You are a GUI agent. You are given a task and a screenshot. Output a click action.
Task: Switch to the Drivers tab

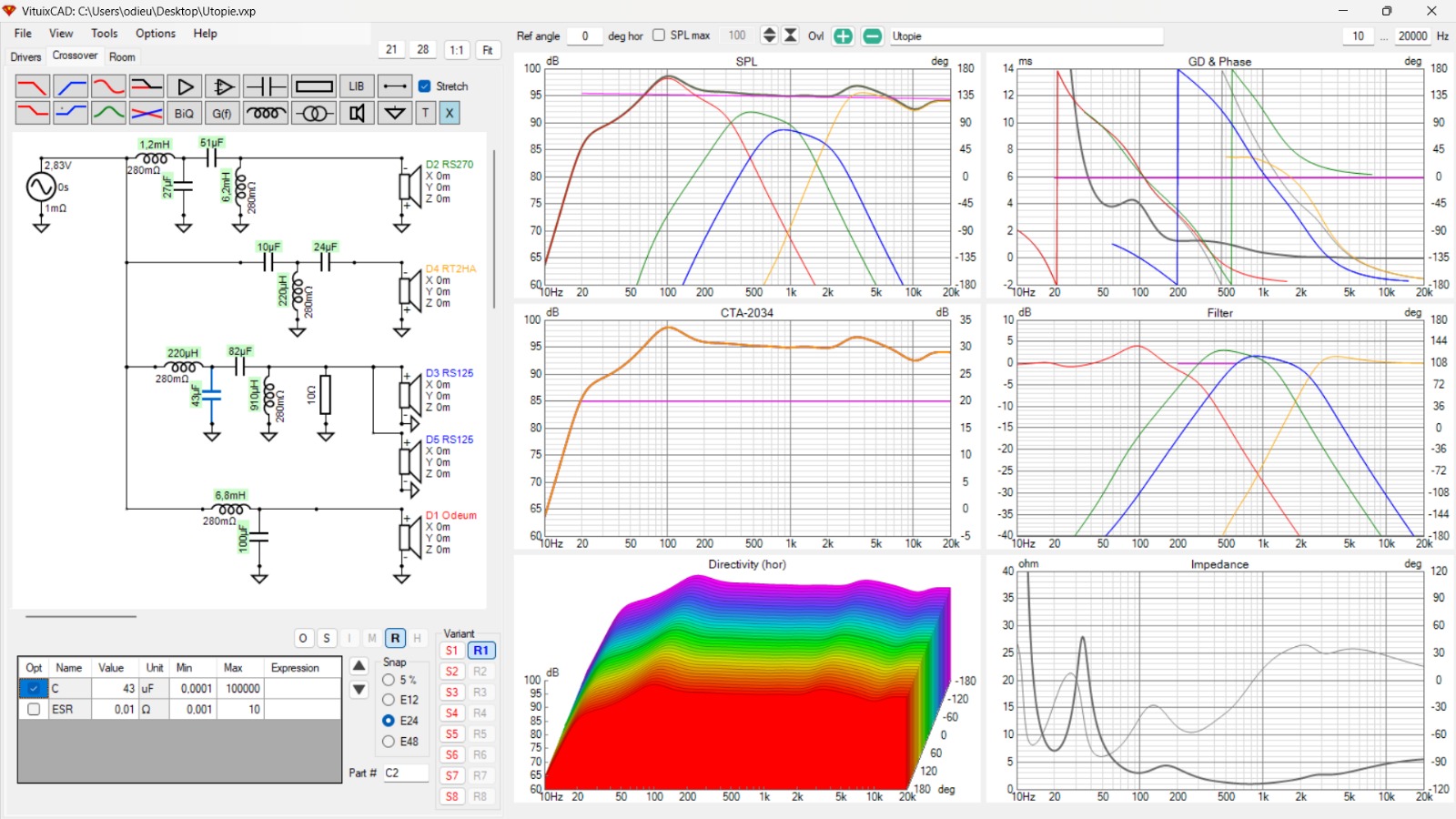[25, 57]
